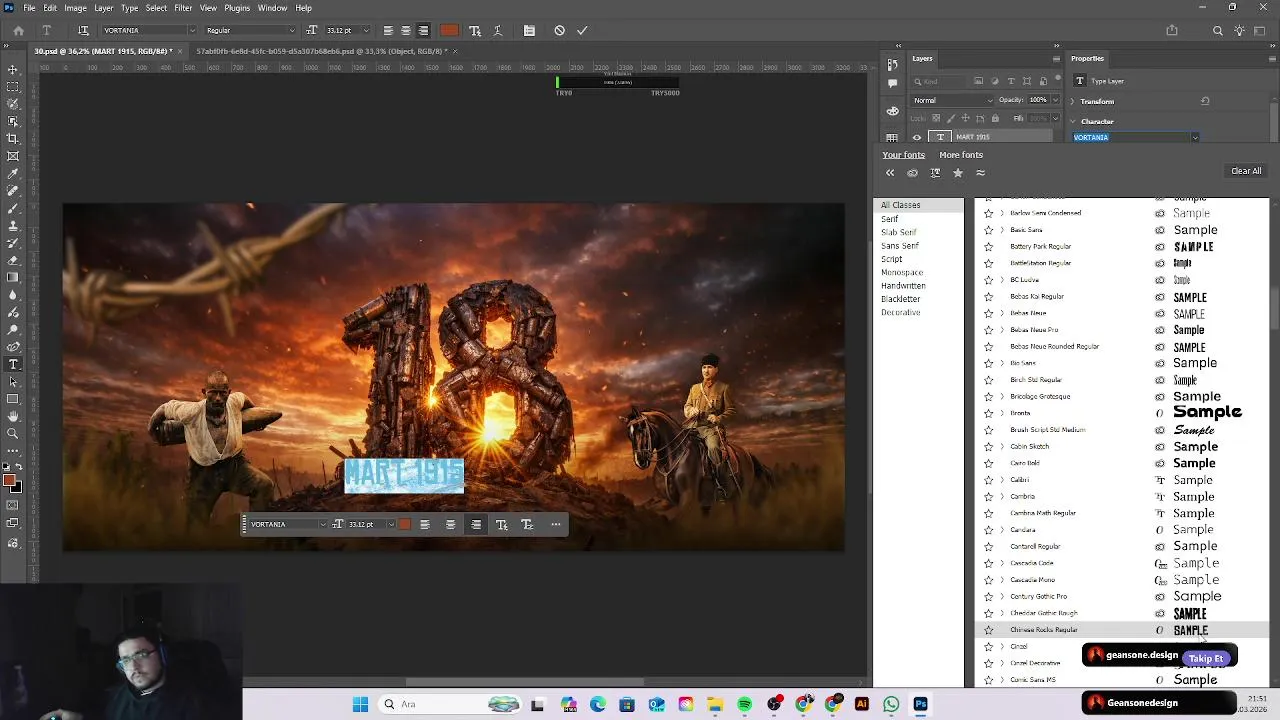Open font style Regular dropdown
The image size is (1280, 720).
(291, 30)
